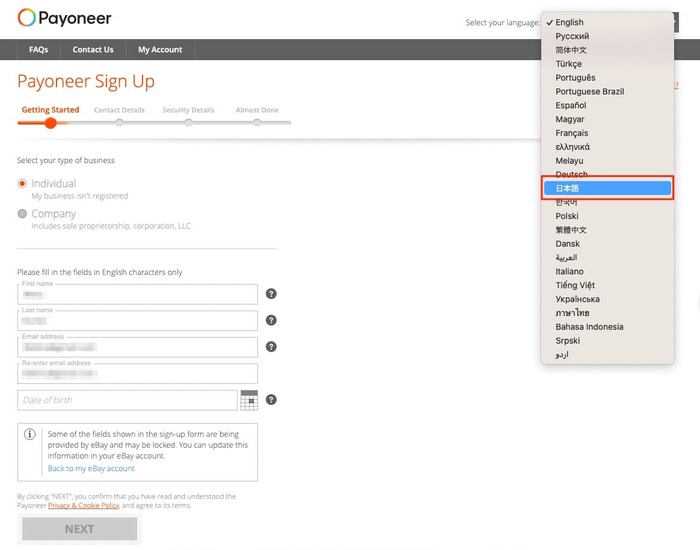Select the Company business type

pyautogui.click(x=23, y=214)
